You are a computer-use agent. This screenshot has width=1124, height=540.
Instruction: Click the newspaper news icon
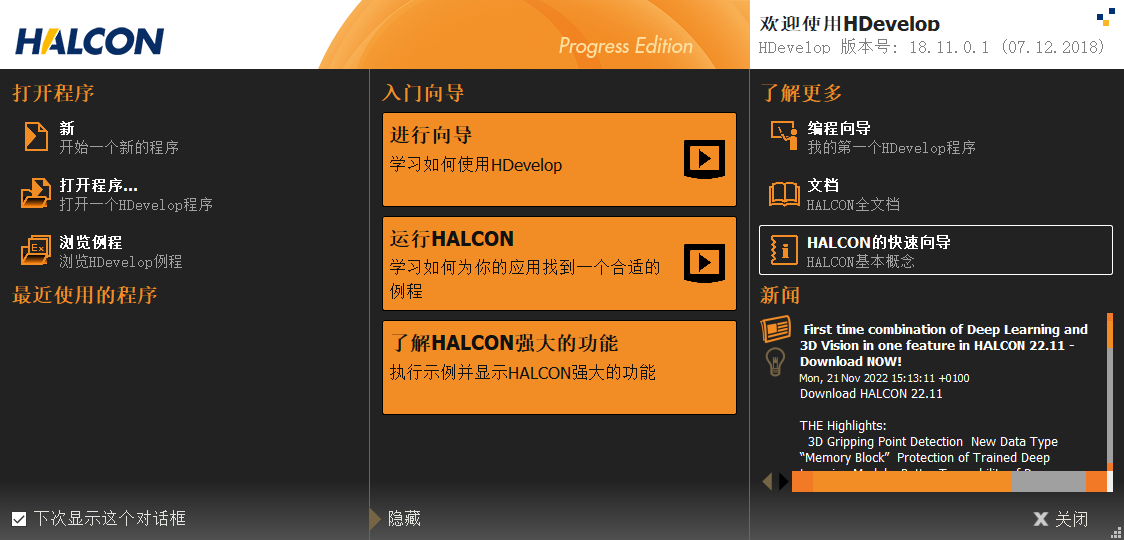pos(776,329)
